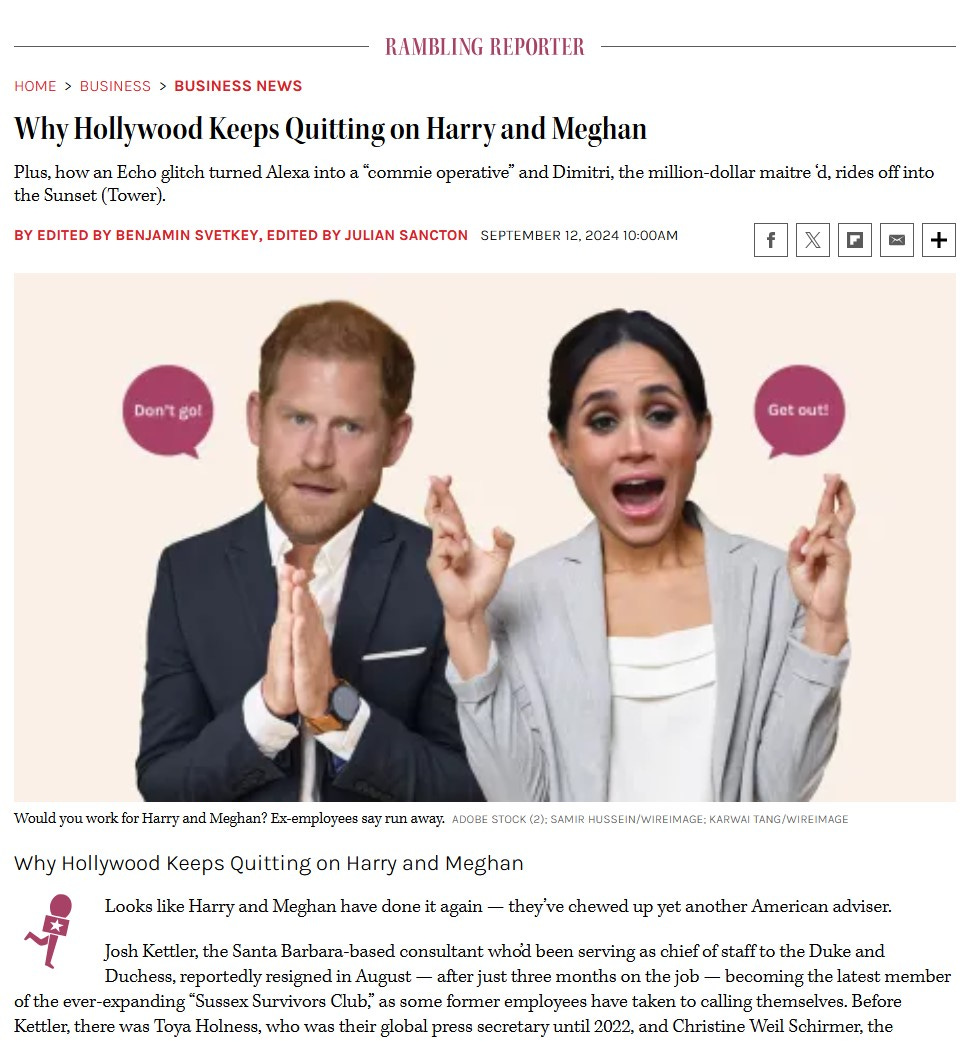Click the article subtitle about Echo glitch
Screen dimensions: 970x1042
[474, 183]
